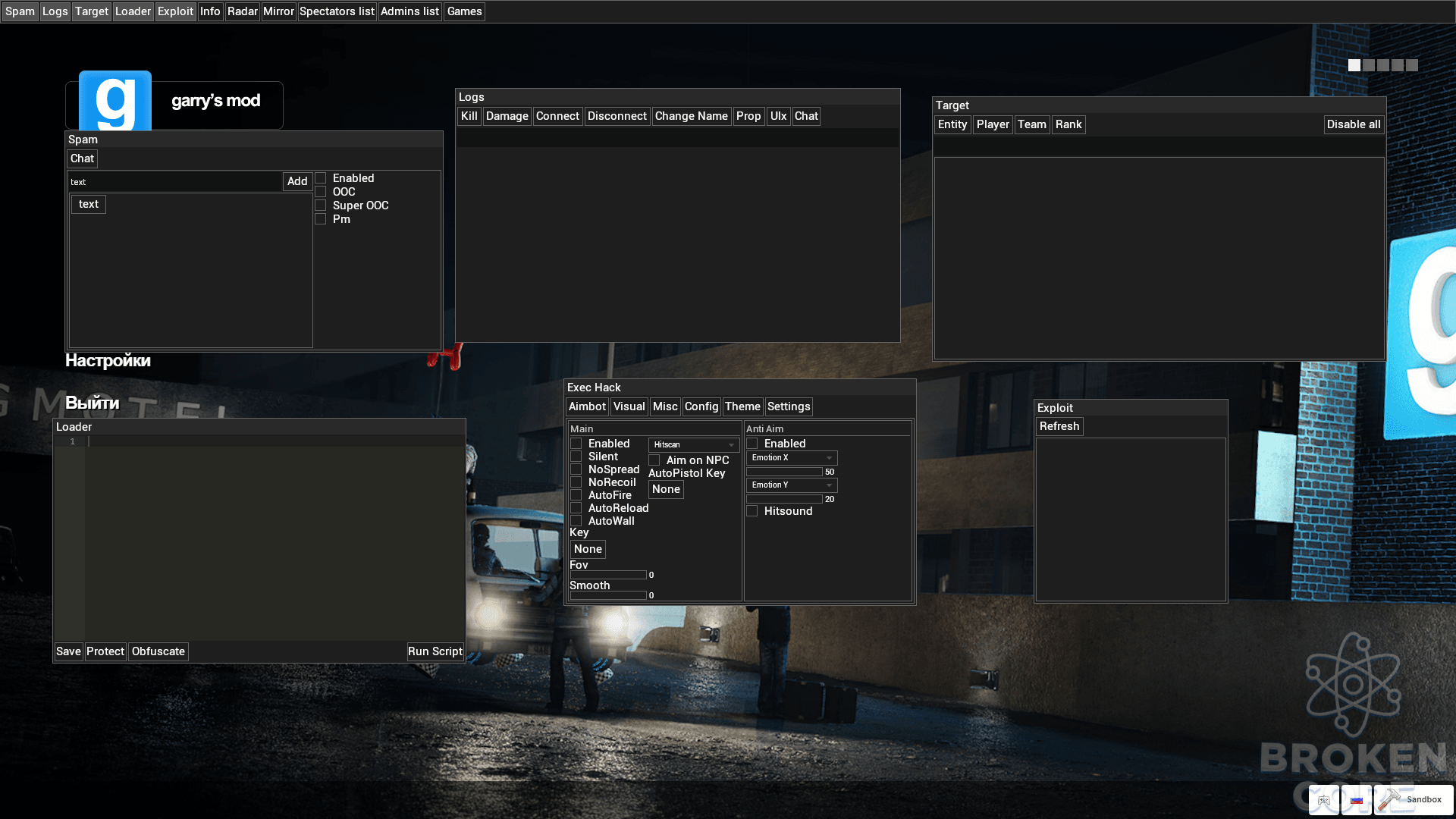This screenshot has width=1456, height=819.
Task: Select the Team tab in Target window
Action: (x=1032, y=124)
